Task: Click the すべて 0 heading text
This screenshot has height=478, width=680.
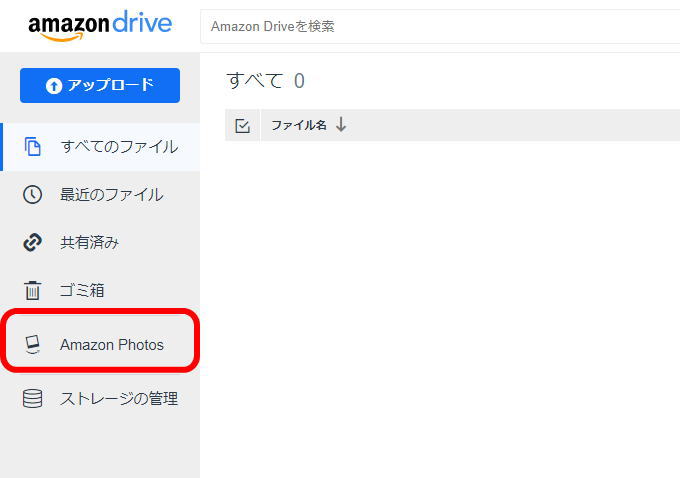Action: 265,81
